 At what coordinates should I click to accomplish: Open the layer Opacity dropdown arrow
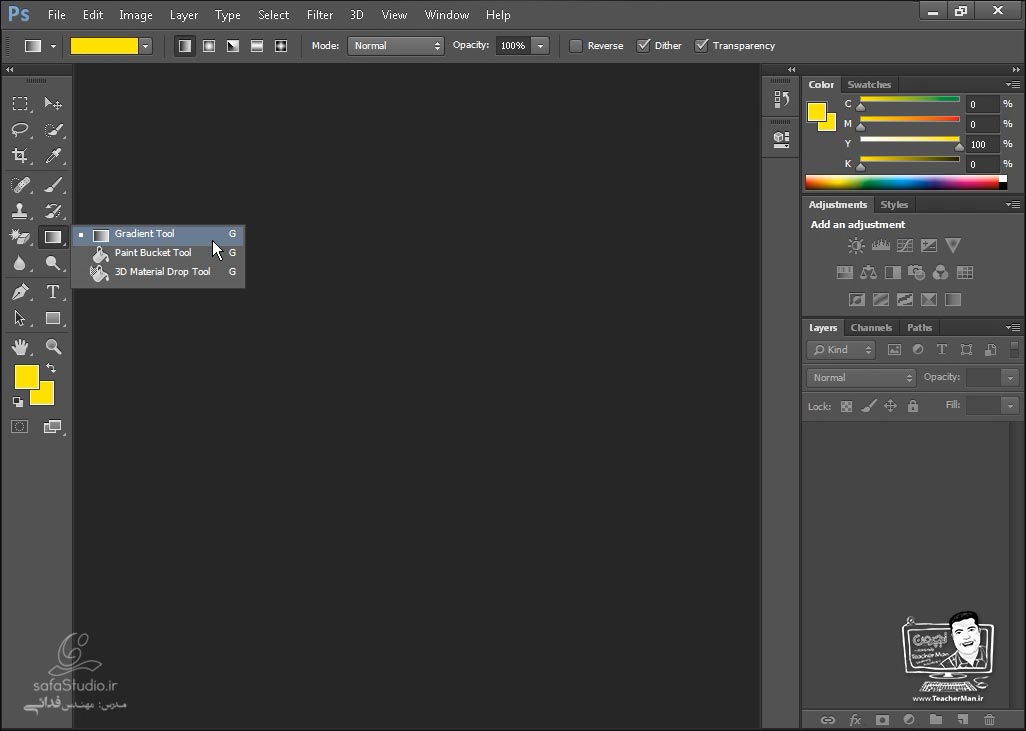click(x=1010, y=378)
